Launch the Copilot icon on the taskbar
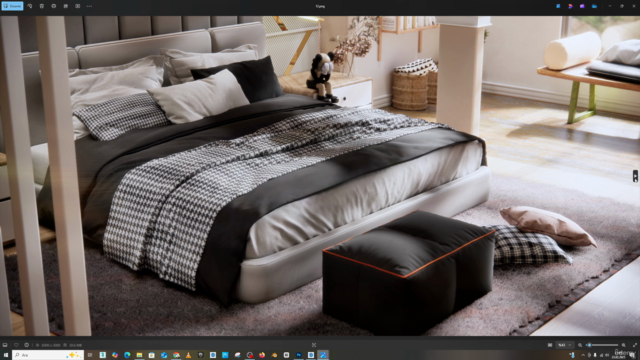Screen dimensions: 640x360 115,355
